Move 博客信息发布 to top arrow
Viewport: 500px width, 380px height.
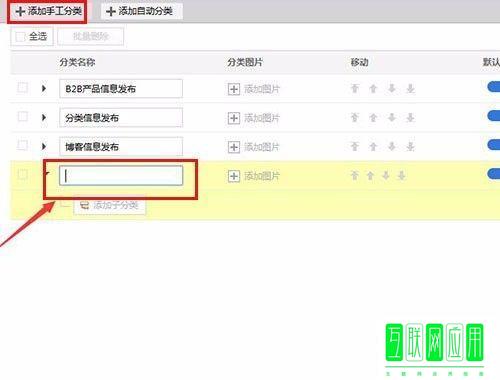pyautogui.click(x=355, y=146)
